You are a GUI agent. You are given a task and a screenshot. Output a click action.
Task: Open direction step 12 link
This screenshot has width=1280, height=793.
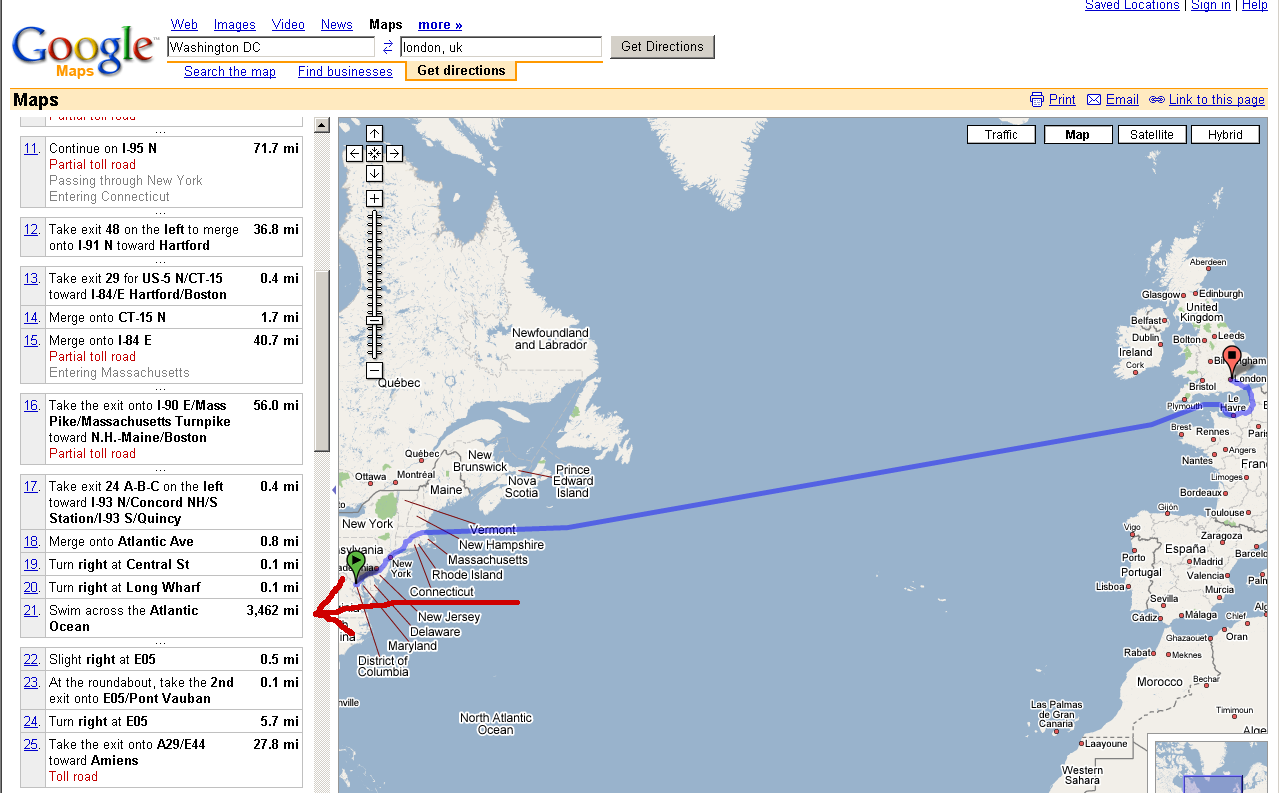click(31, 230)
